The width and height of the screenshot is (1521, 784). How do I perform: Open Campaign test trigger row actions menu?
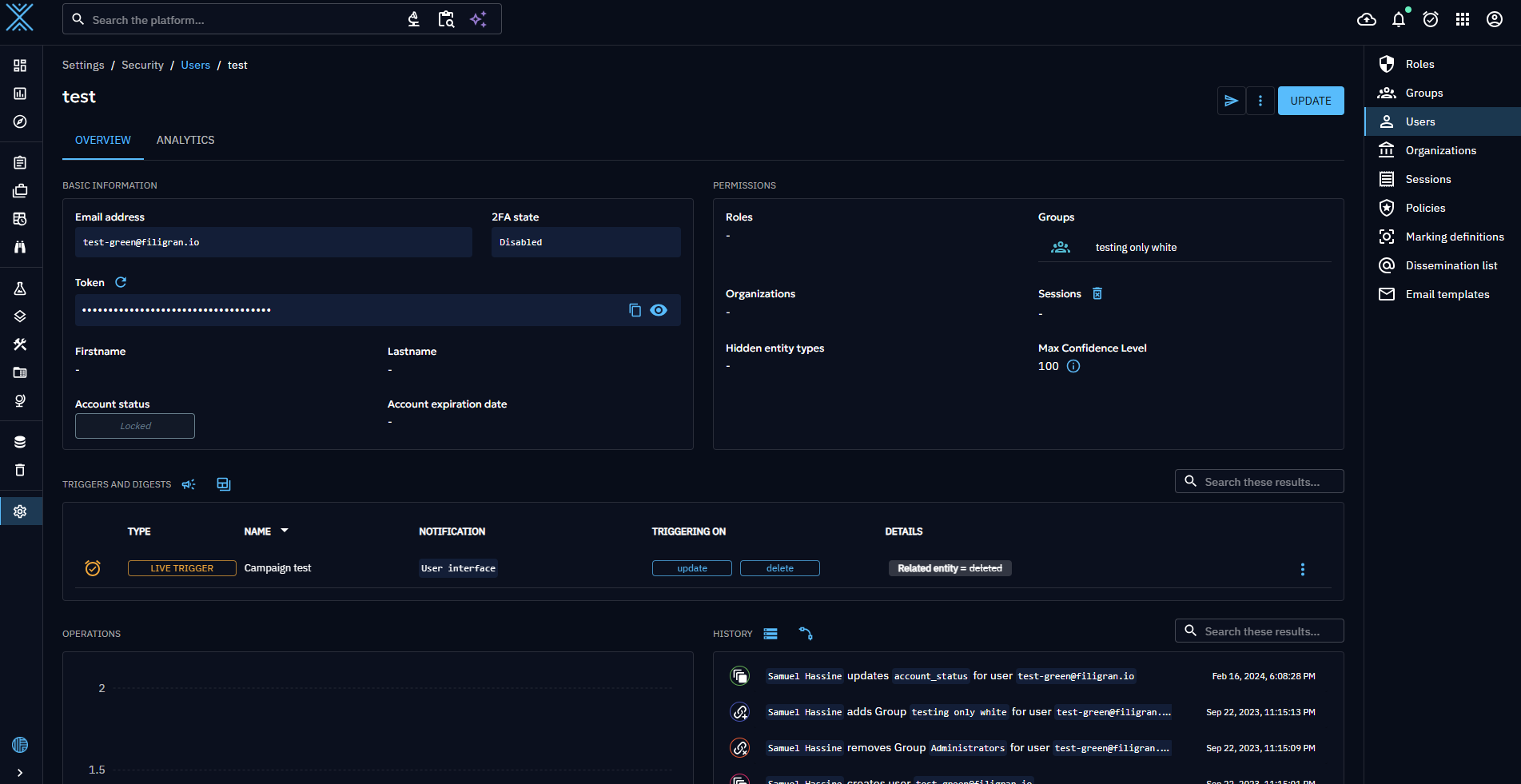tap(1302, 569)
